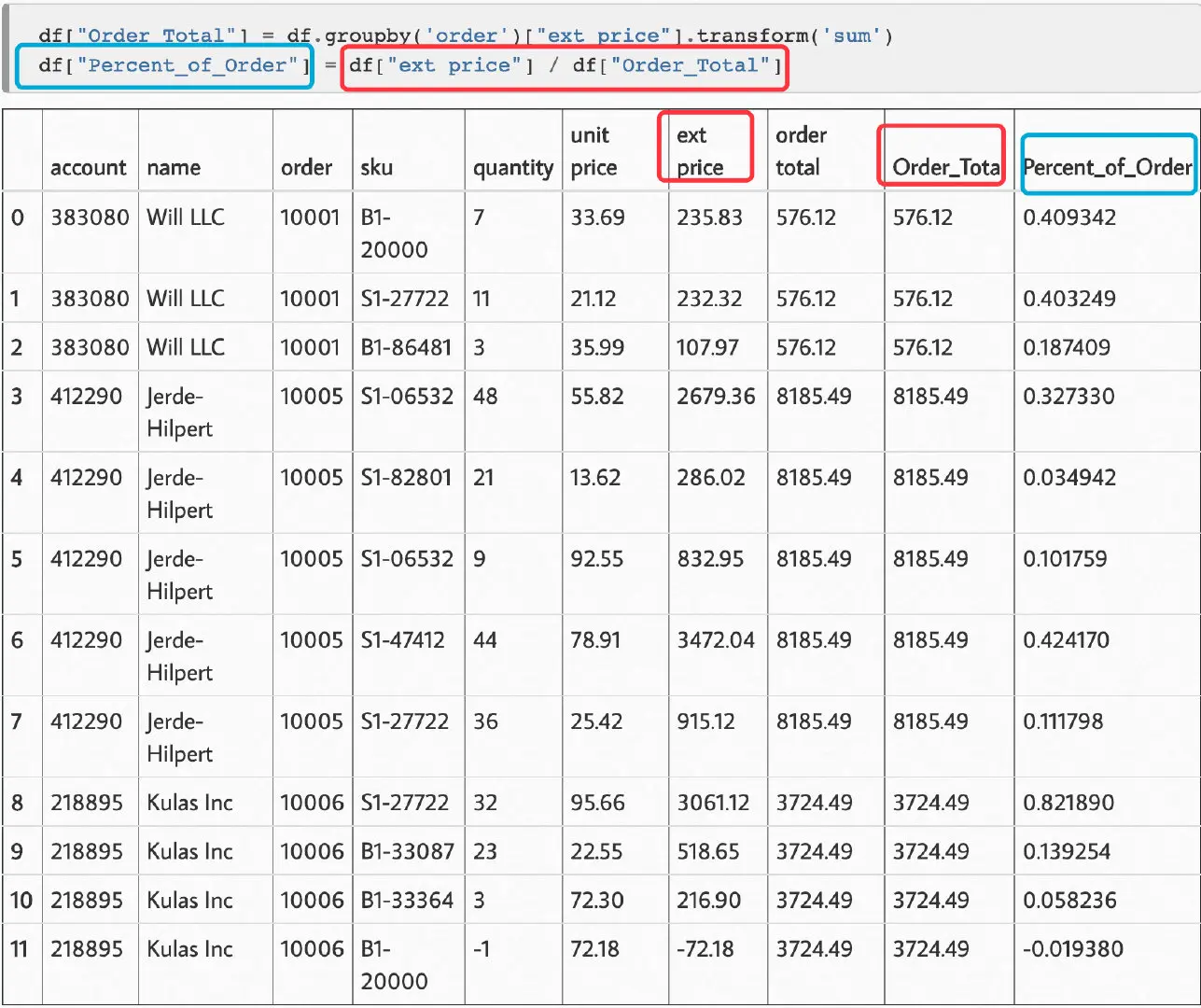Click the quantity value 44
Screen dimensions: 1201x1008
pos(485,639)
